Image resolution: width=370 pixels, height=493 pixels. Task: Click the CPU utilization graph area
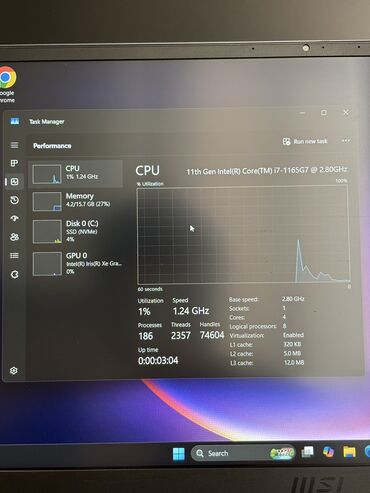point(243,235)
